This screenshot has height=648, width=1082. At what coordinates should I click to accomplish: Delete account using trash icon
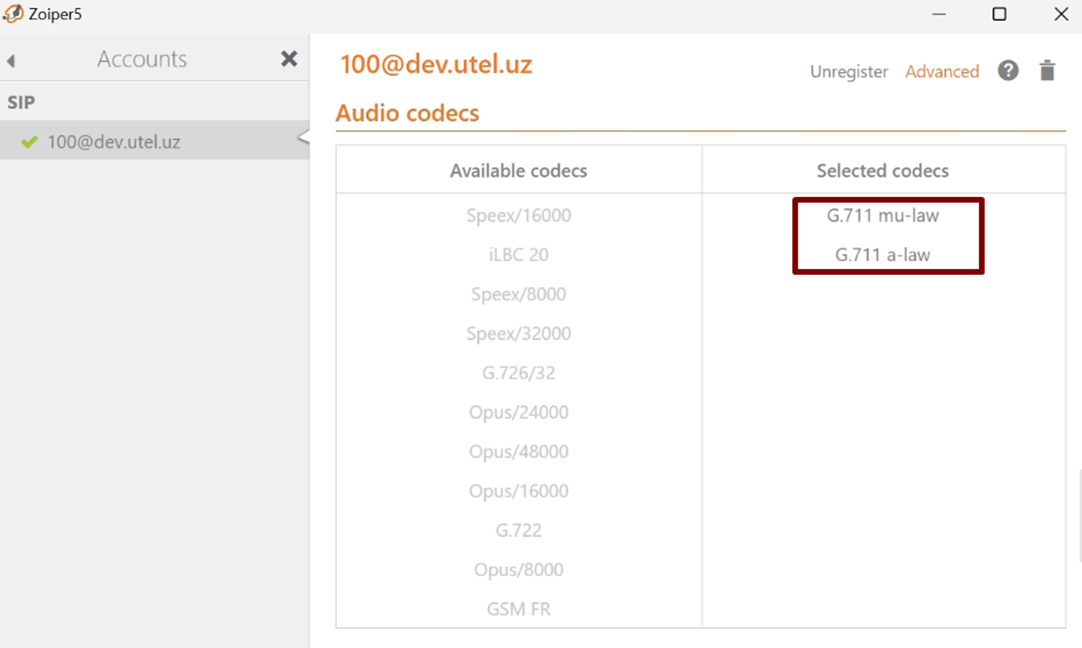tap(1047, 71)
